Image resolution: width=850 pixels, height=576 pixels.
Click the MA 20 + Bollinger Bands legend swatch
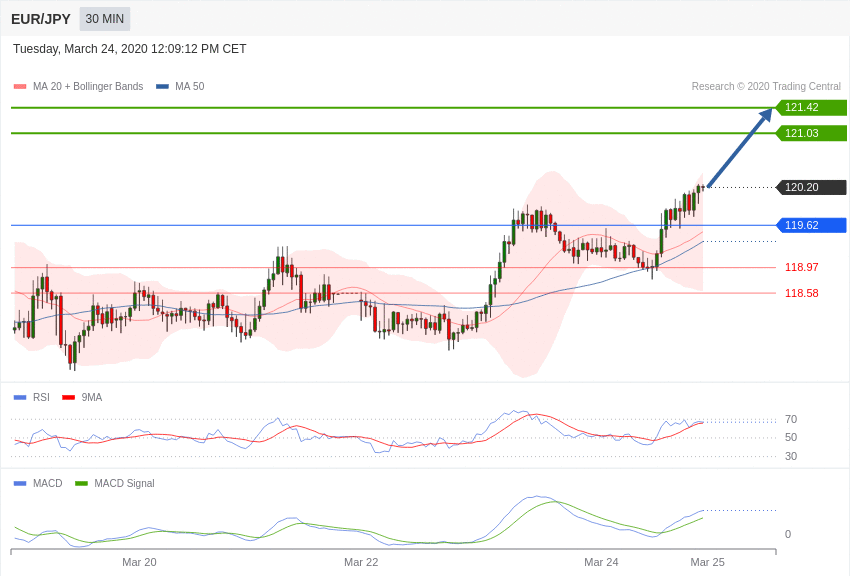(20, 86)
